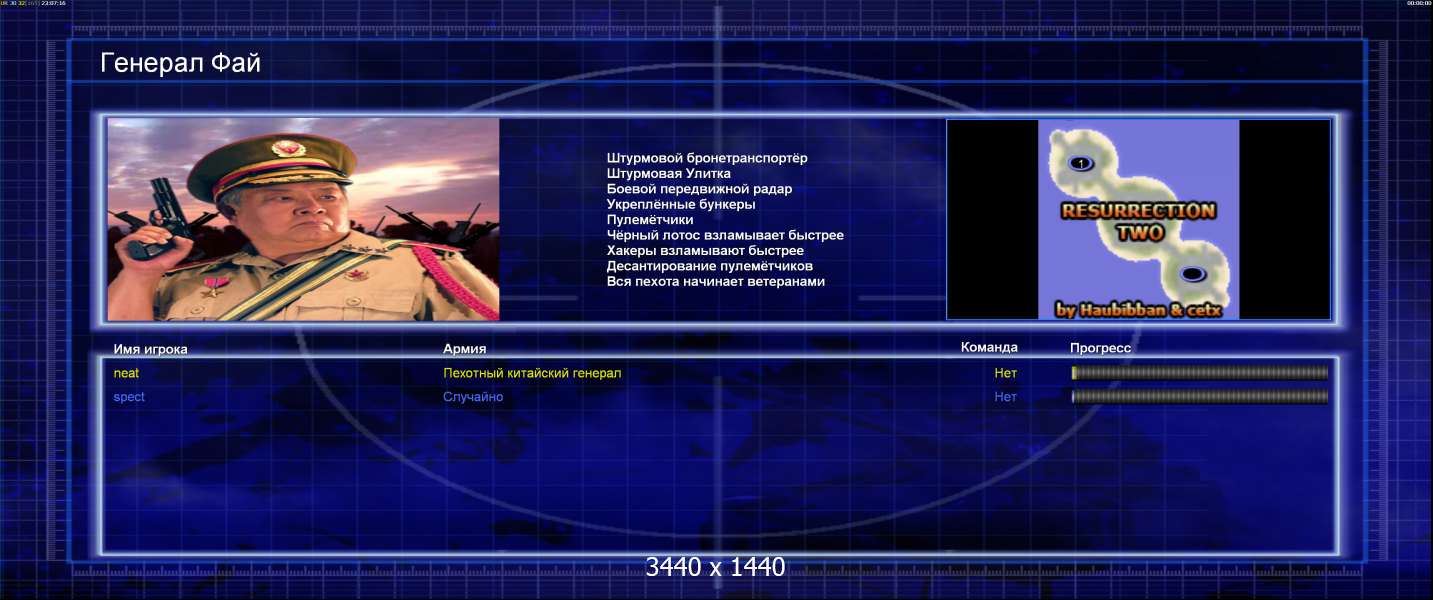Click Случайно army entry for spect
The width and height of the screenshot is (1433, 600).
(473, 397)
